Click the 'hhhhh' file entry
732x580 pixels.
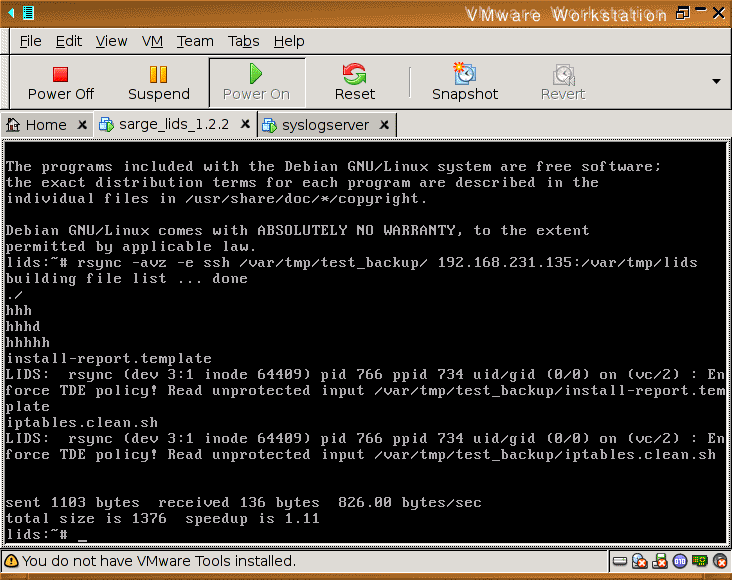pos(28,342)
